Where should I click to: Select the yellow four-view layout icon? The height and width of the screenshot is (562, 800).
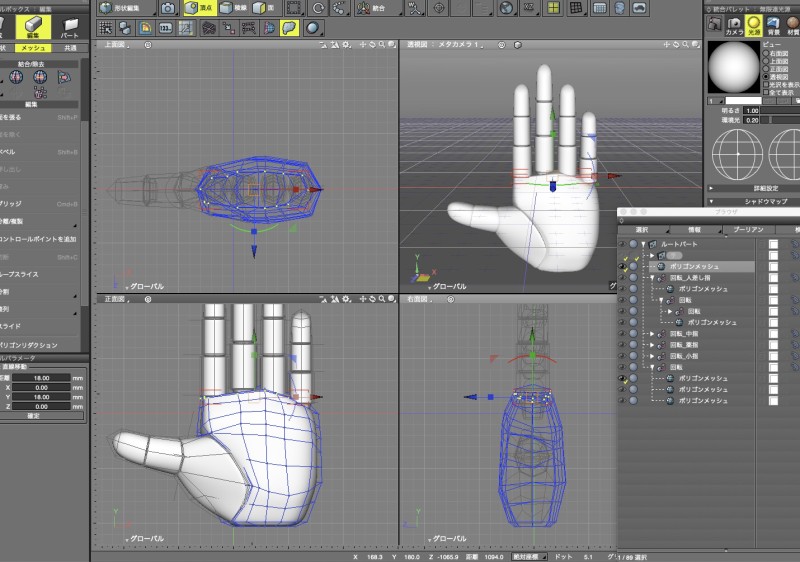pos(553,8)
